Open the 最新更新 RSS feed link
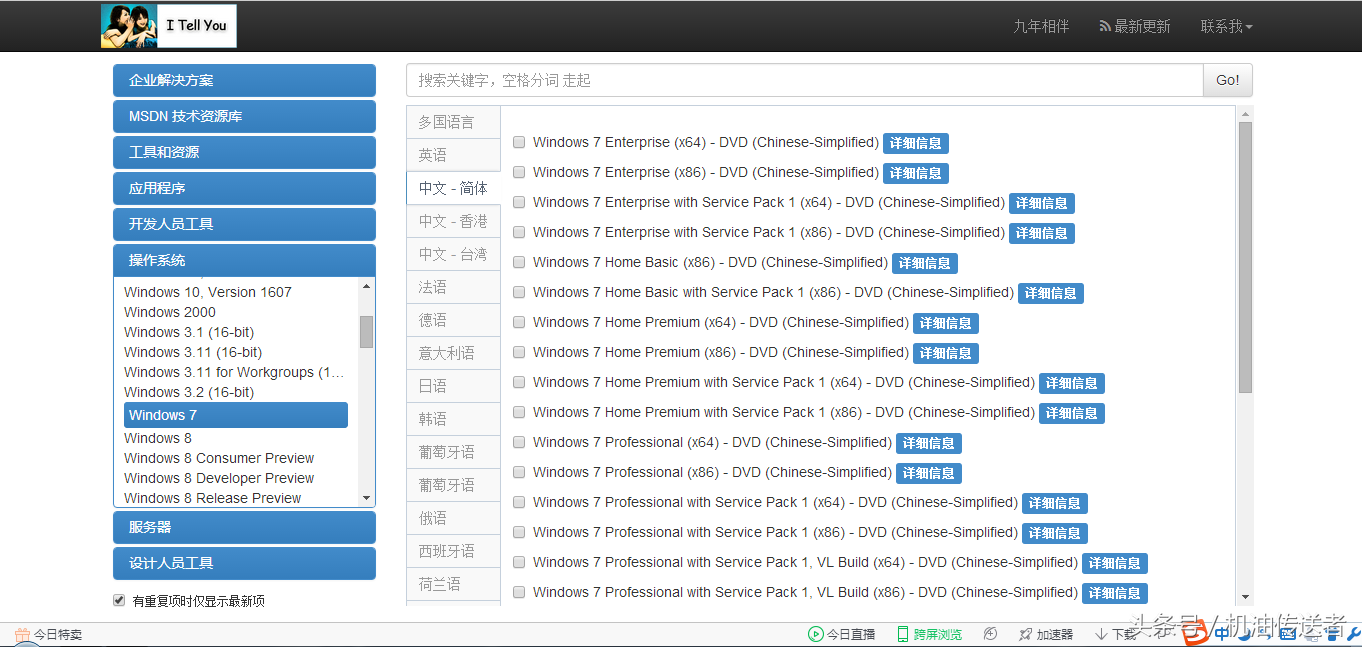1362x647 pixels. pyautogui.click(x=1134, y=26)
